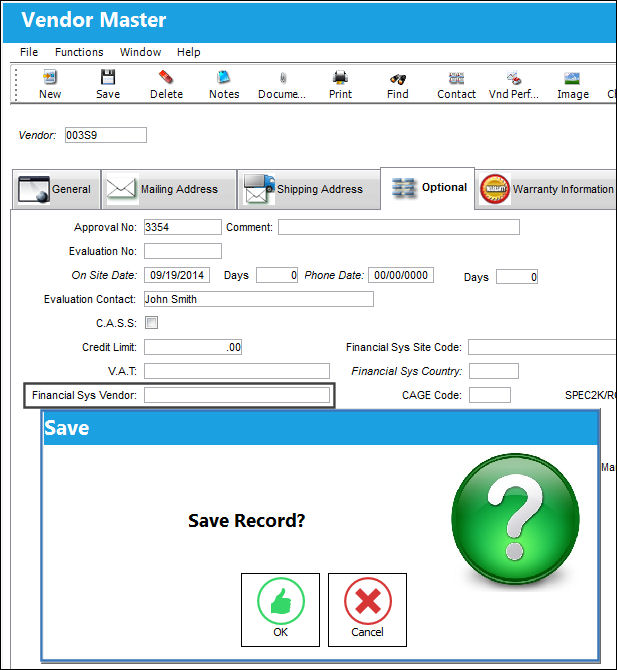The image size is (617, 670).
Task: Click the Financial Sys Site Code field
Action: [542, 347]
